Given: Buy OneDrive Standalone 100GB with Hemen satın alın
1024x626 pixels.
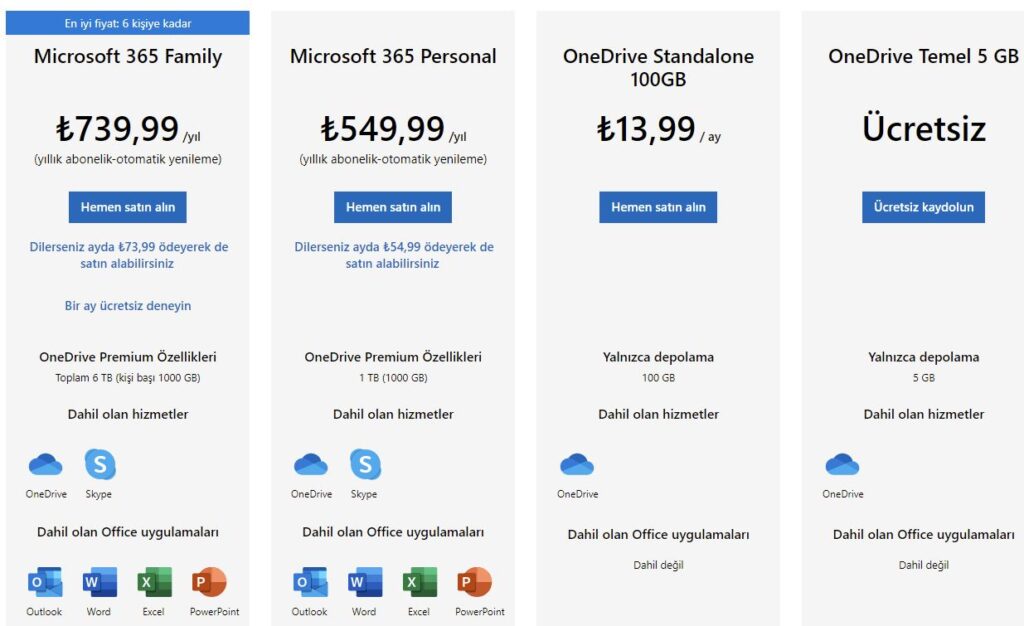Looking at the screenshot, I should pyautogui.click(x=658, y=207).
